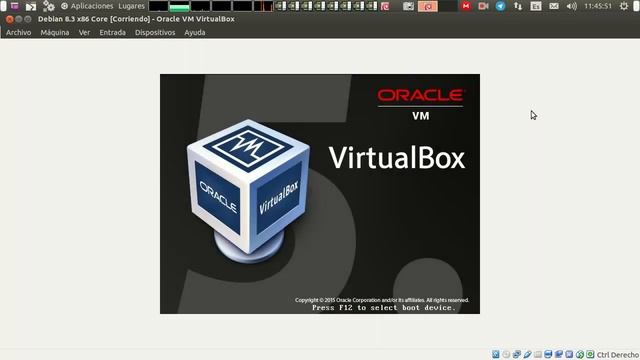Maximize the Debian VM window
This screenshot has width=640, height=360.
pos(28,19)
